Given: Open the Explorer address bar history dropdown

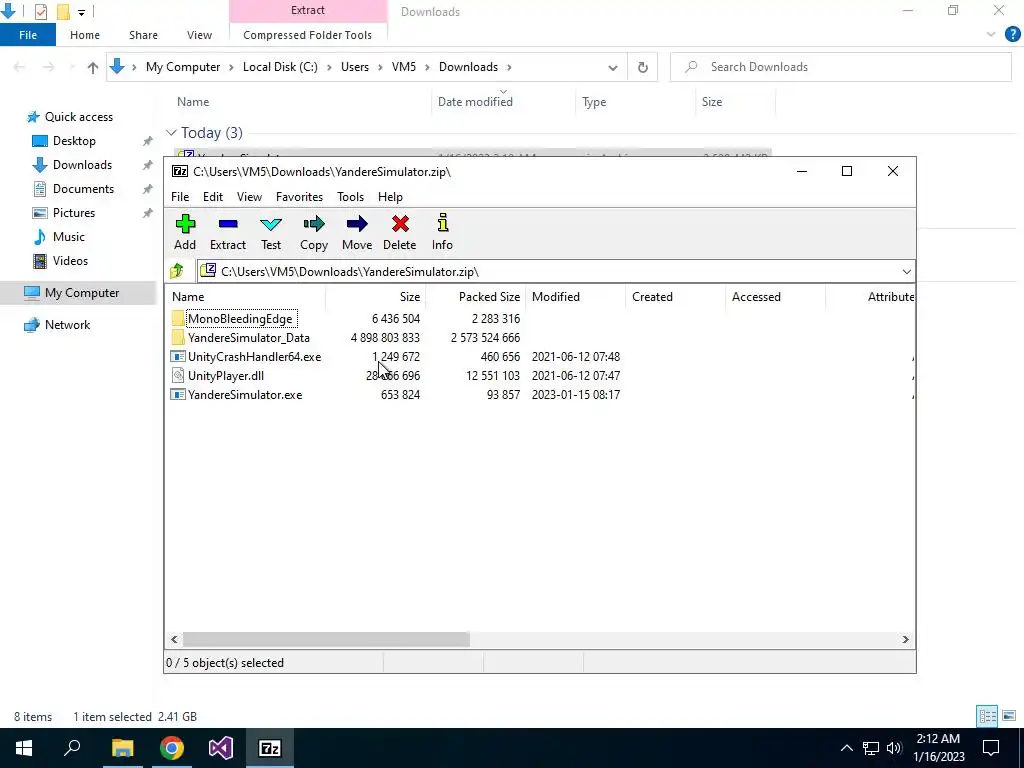Looking at the screenshot, I should pyautogui.click(x=613, y=67).
